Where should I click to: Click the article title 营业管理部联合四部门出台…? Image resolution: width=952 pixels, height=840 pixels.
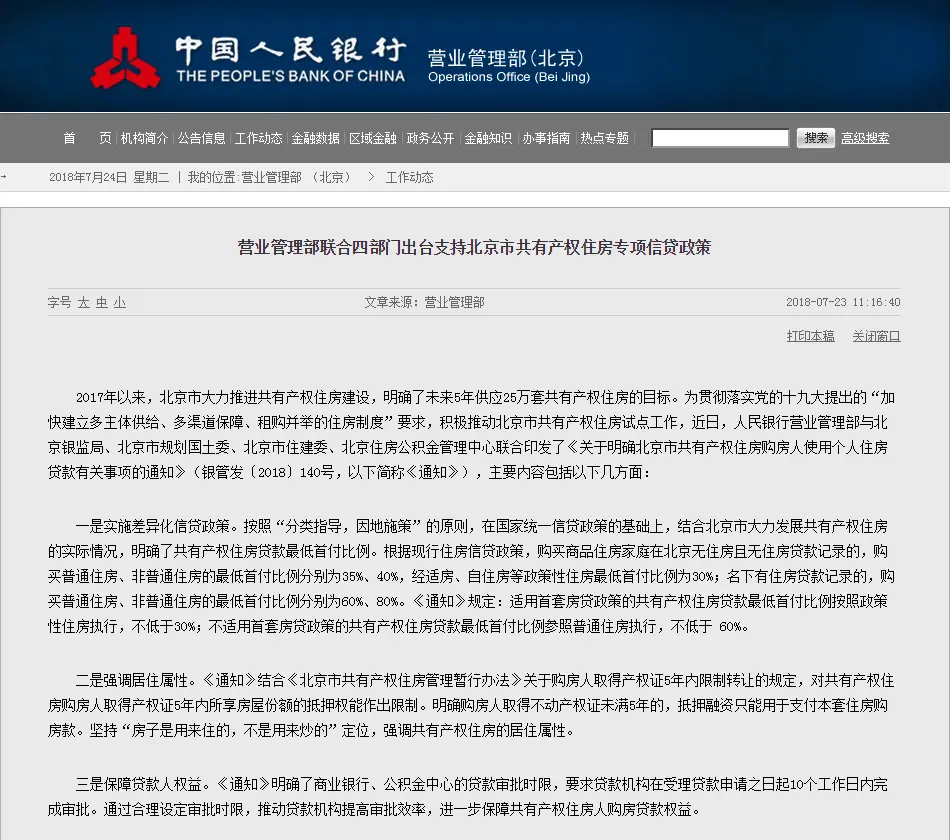pyautogui.click(x=474, y=248)
